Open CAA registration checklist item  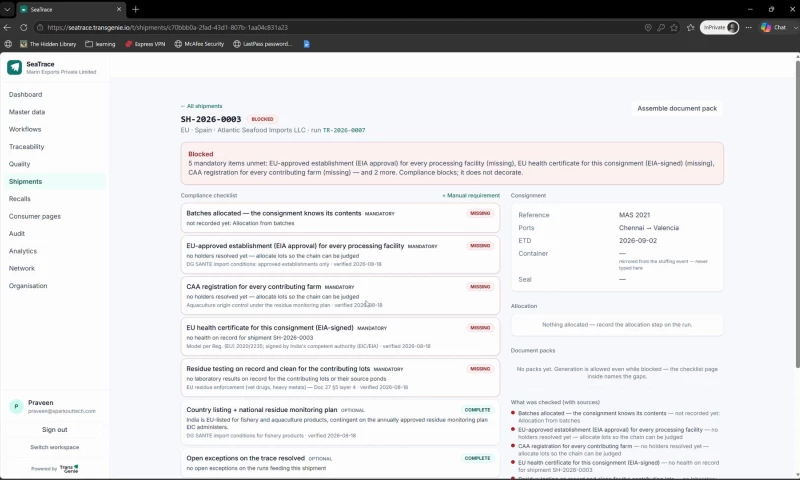tap(340, 295)
